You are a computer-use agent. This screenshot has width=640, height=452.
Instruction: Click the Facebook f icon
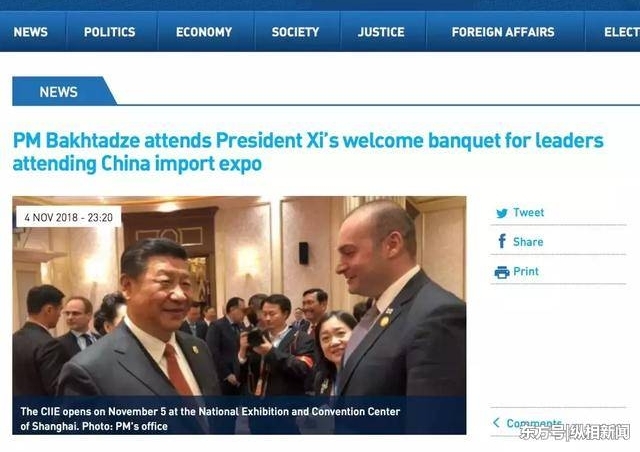point(502,241)
